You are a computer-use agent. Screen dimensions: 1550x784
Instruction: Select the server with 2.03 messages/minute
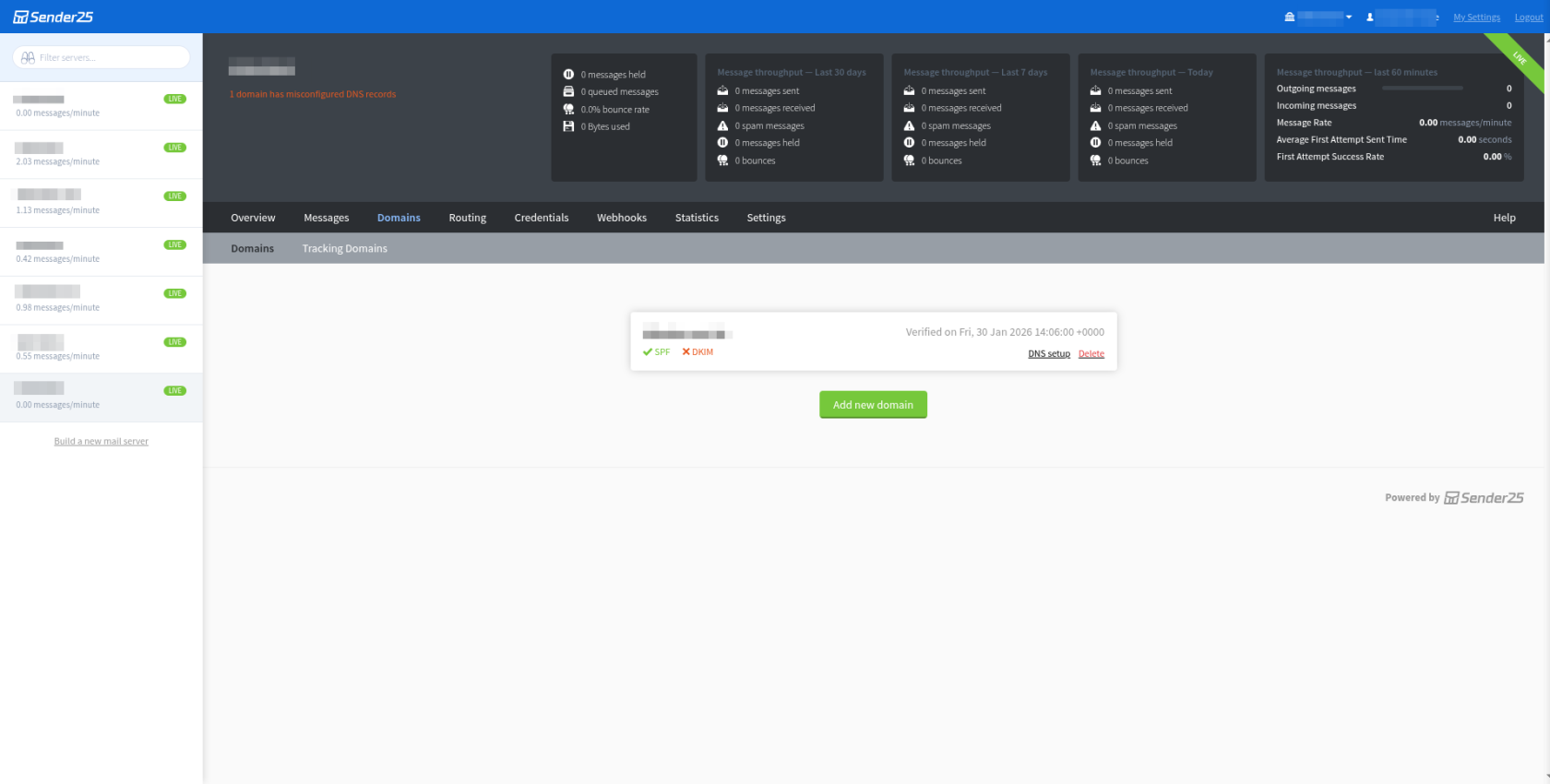tap(101, 154)
